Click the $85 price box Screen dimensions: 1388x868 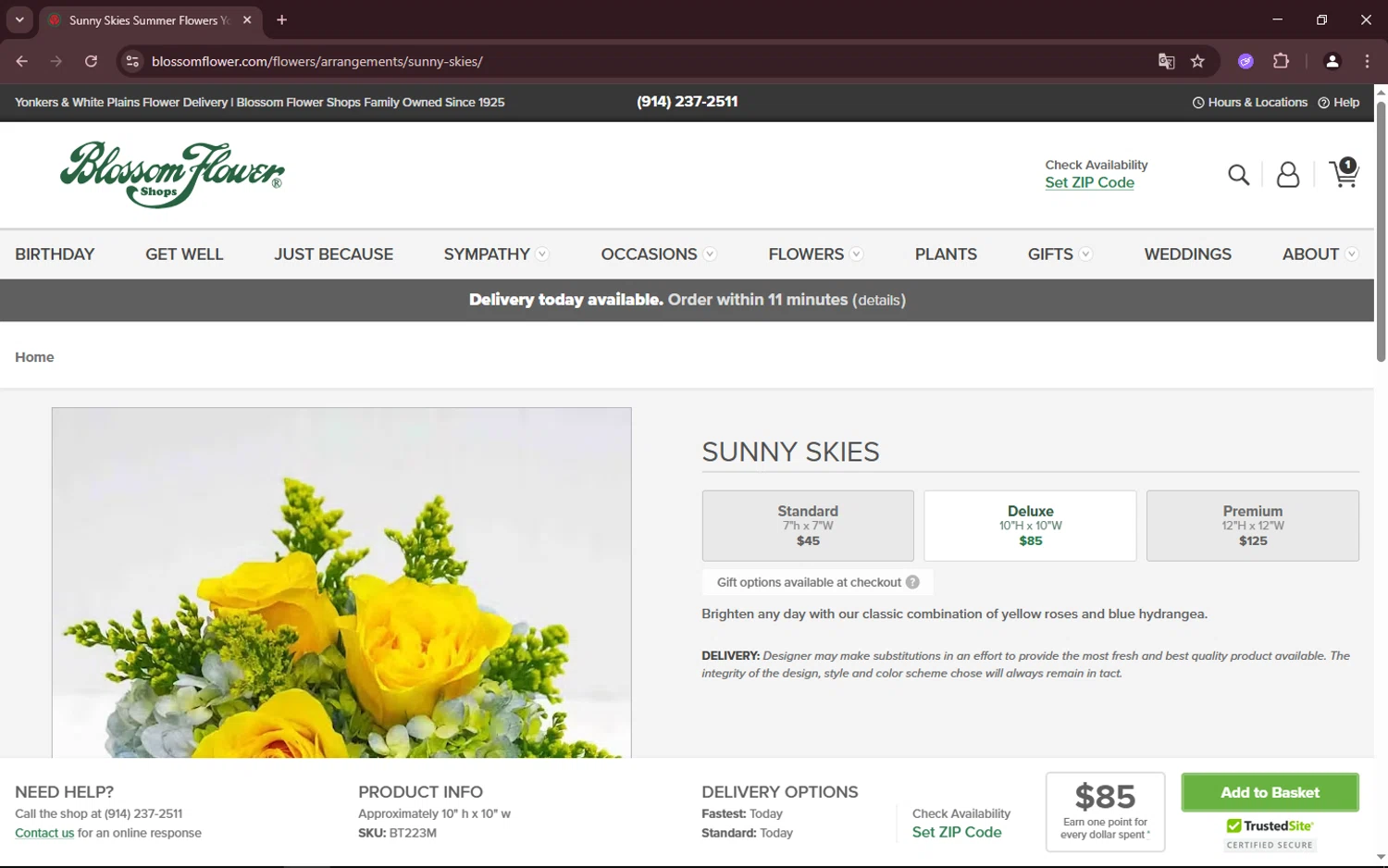point(1105,812)
